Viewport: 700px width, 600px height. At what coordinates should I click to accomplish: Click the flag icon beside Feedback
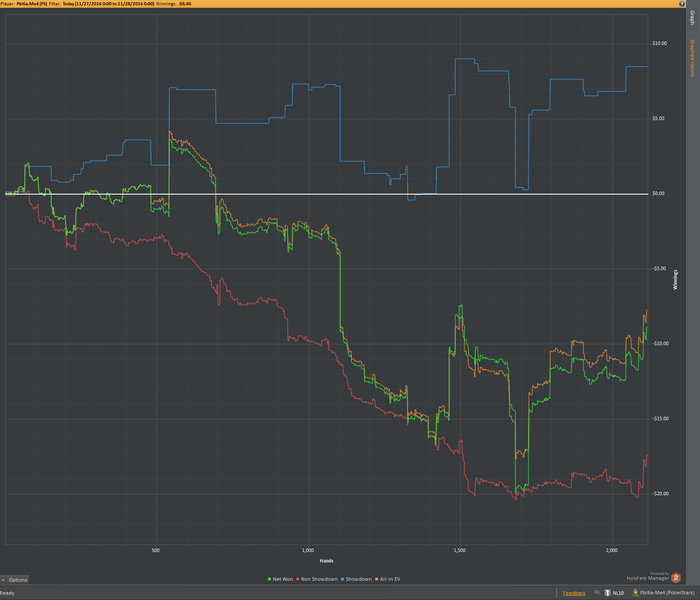[596, 592]
